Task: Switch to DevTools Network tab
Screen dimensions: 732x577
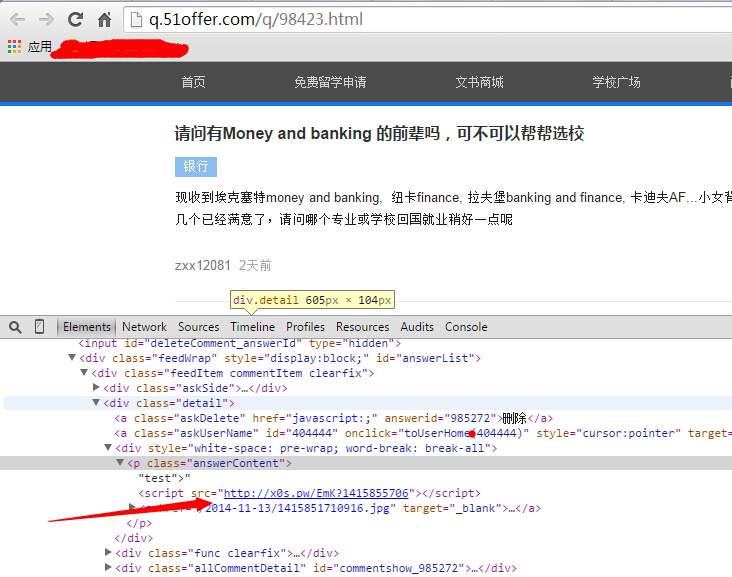Action: [144, 327]
